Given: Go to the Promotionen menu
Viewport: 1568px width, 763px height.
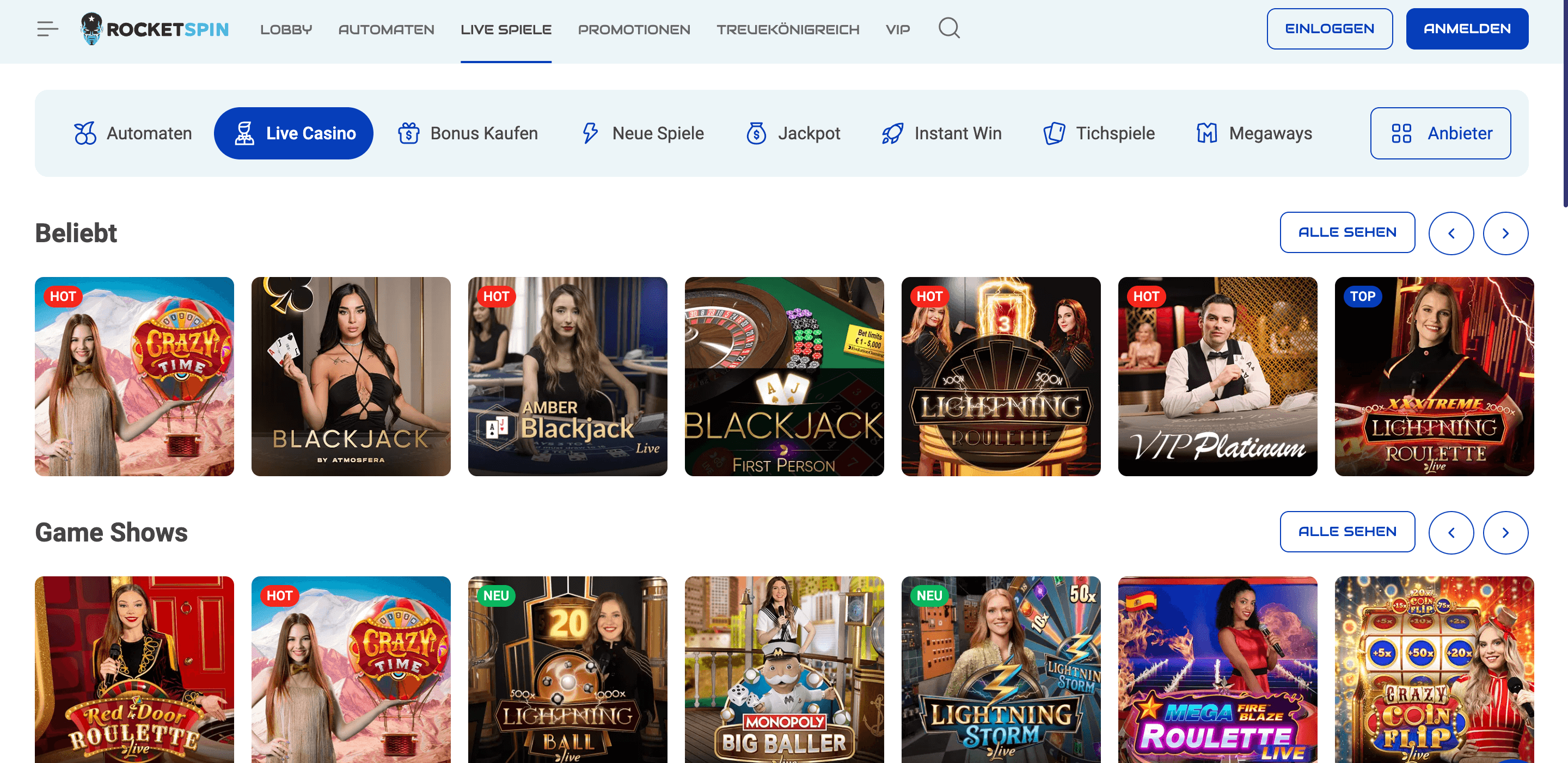Looking at the screenshot, I should pos(634,29).
